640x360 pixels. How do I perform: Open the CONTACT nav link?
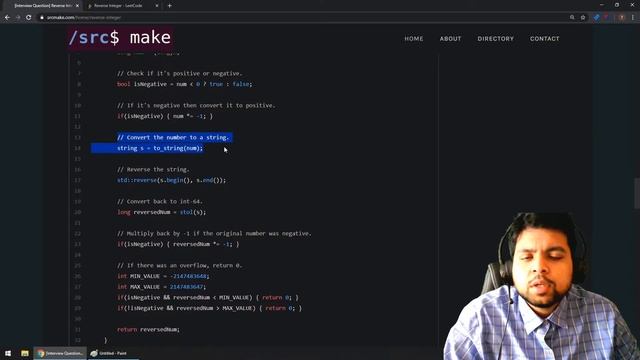click(544, 39)
